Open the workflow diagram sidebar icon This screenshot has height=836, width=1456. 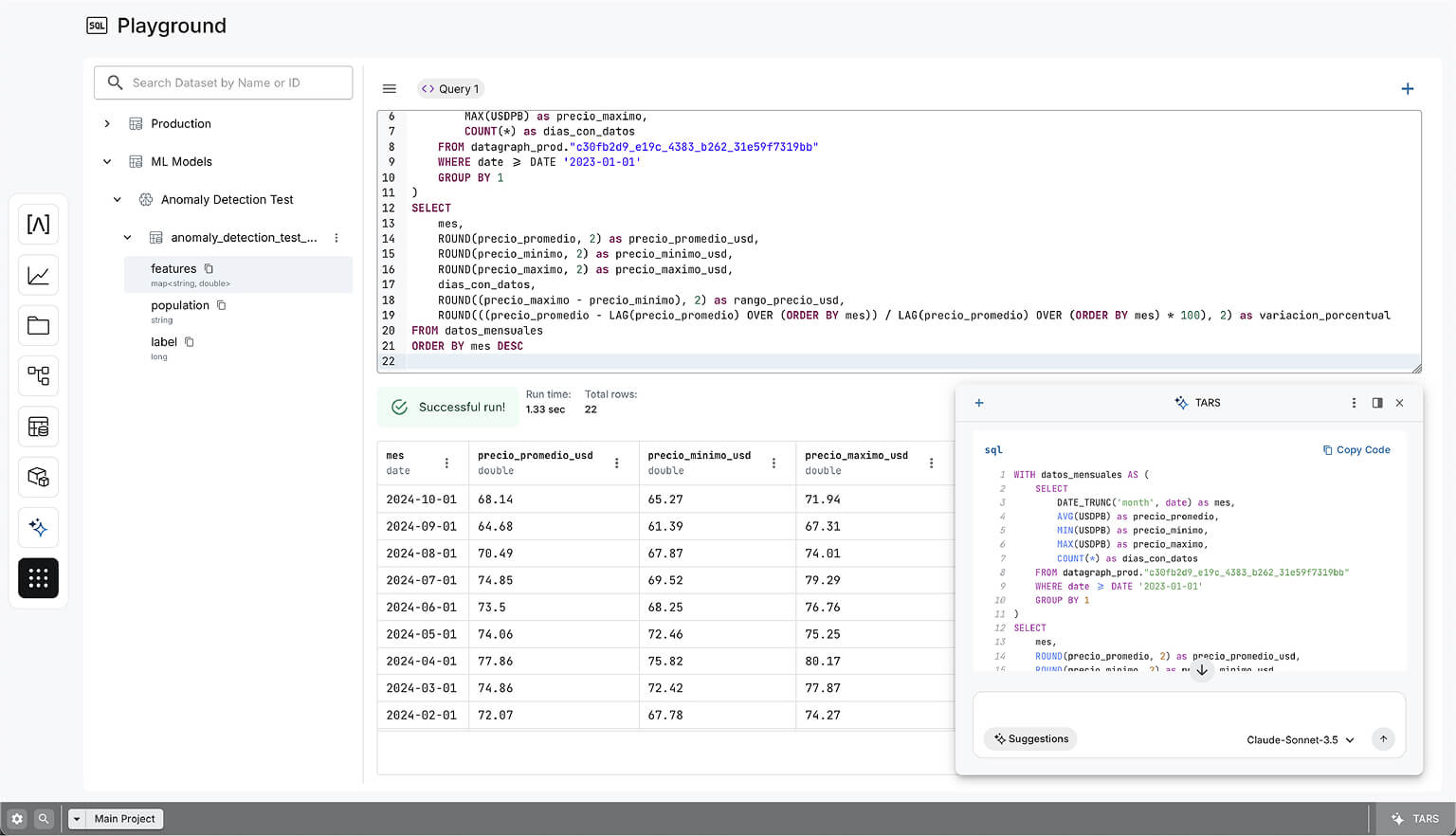(x=38, y=376)
